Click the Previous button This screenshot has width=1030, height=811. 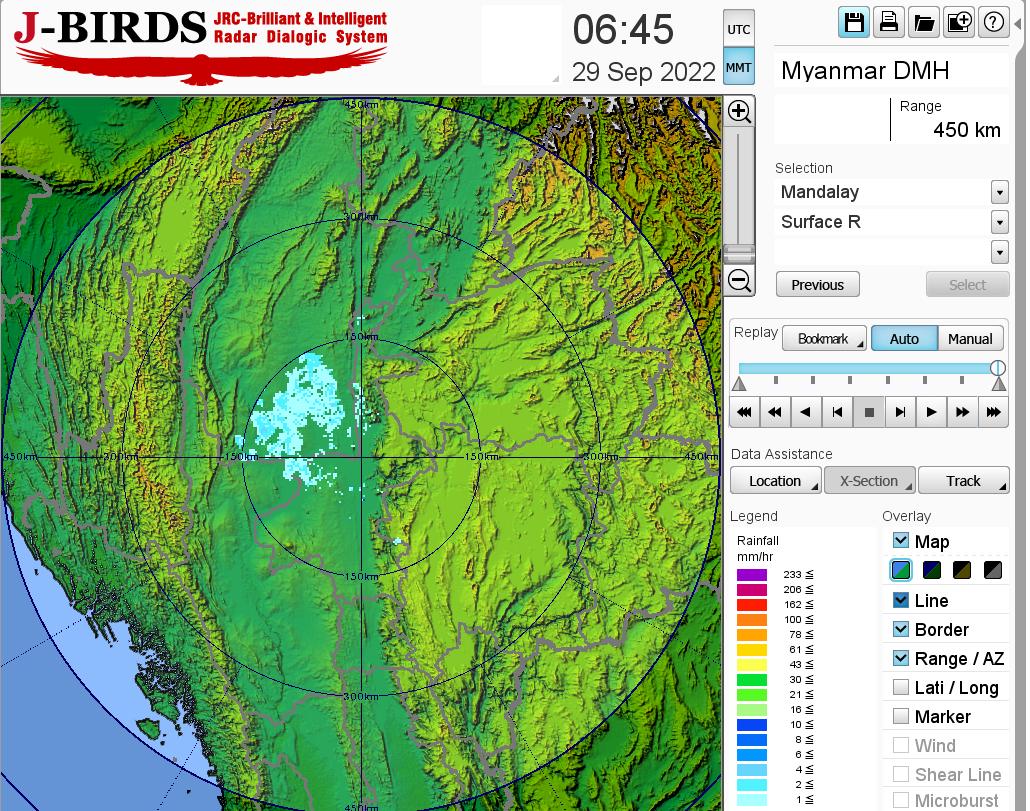(817, 285)
